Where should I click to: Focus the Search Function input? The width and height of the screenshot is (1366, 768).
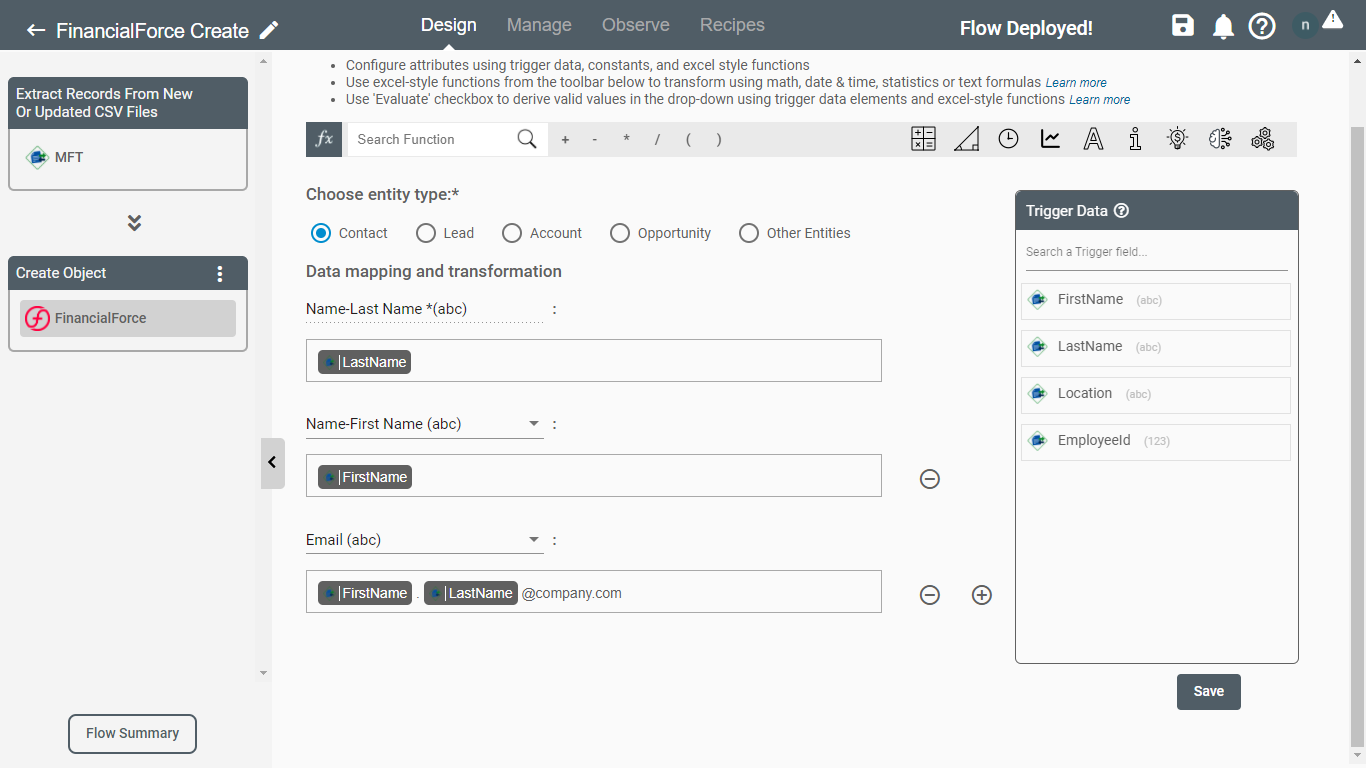tap(430, 139)
